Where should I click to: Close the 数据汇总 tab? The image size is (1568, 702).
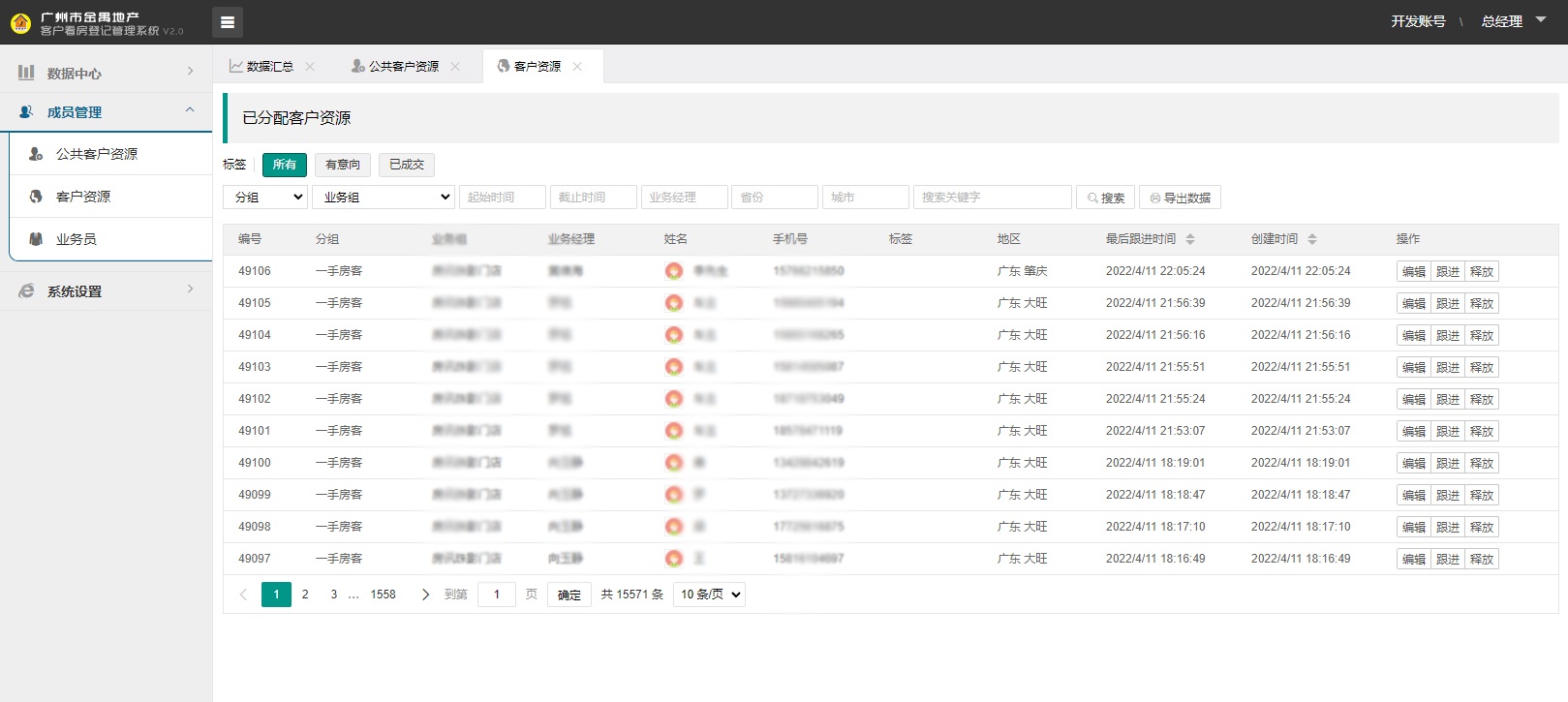(310, 67)
